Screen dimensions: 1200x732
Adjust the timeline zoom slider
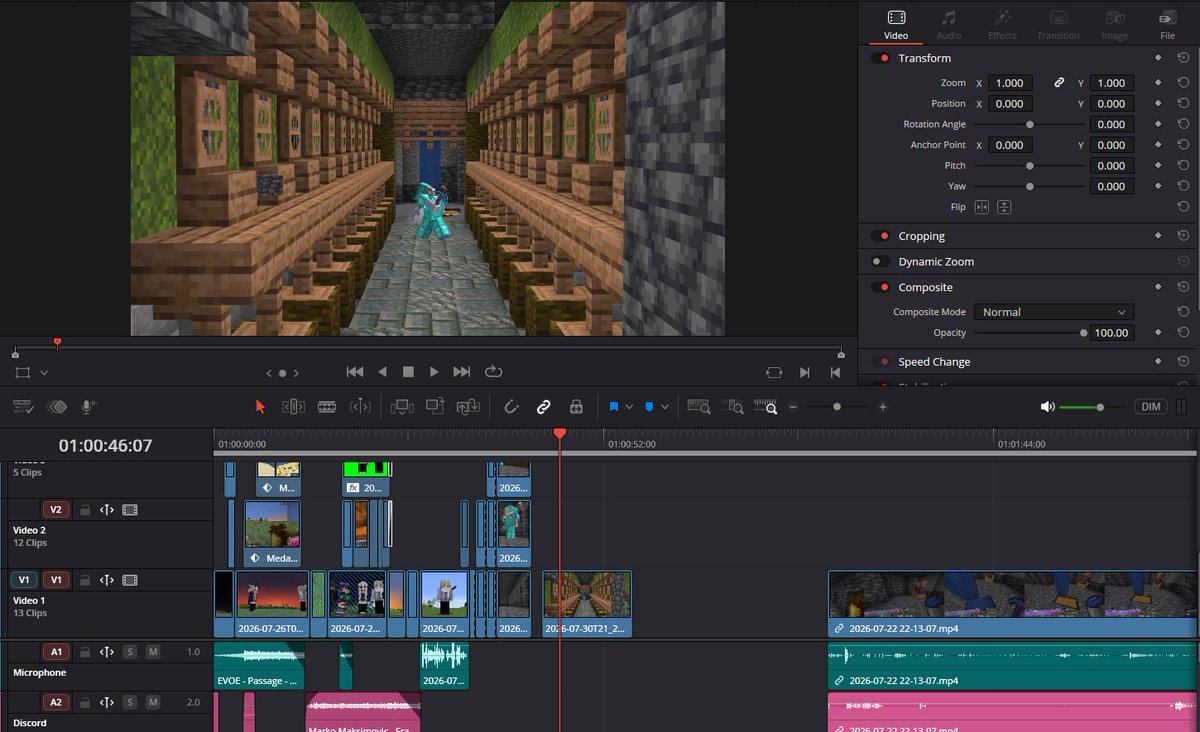click(837, 407)
